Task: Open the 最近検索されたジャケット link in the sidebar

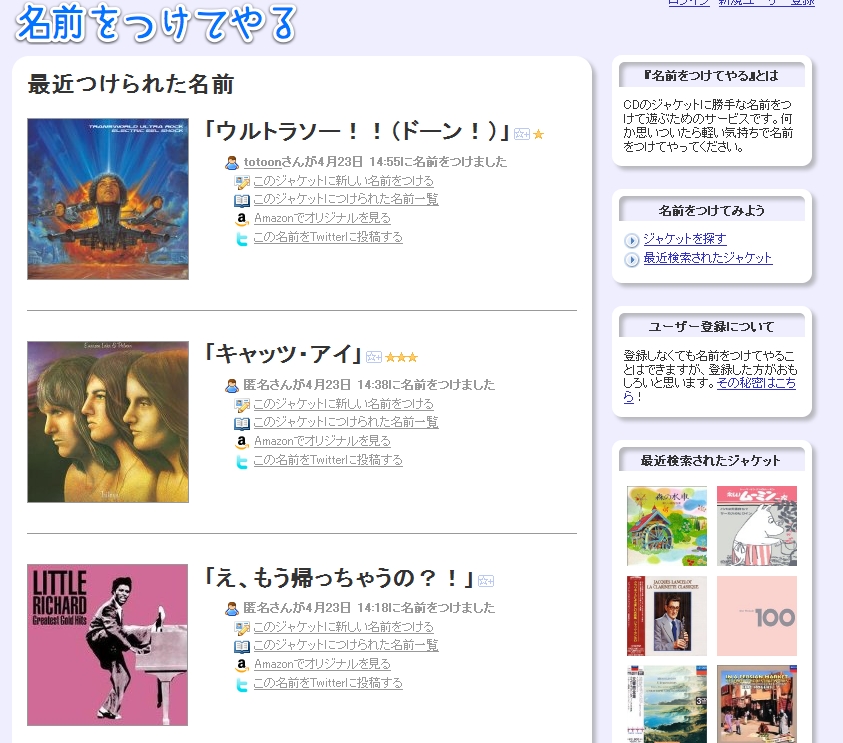Action: click(x=708, y=258)
